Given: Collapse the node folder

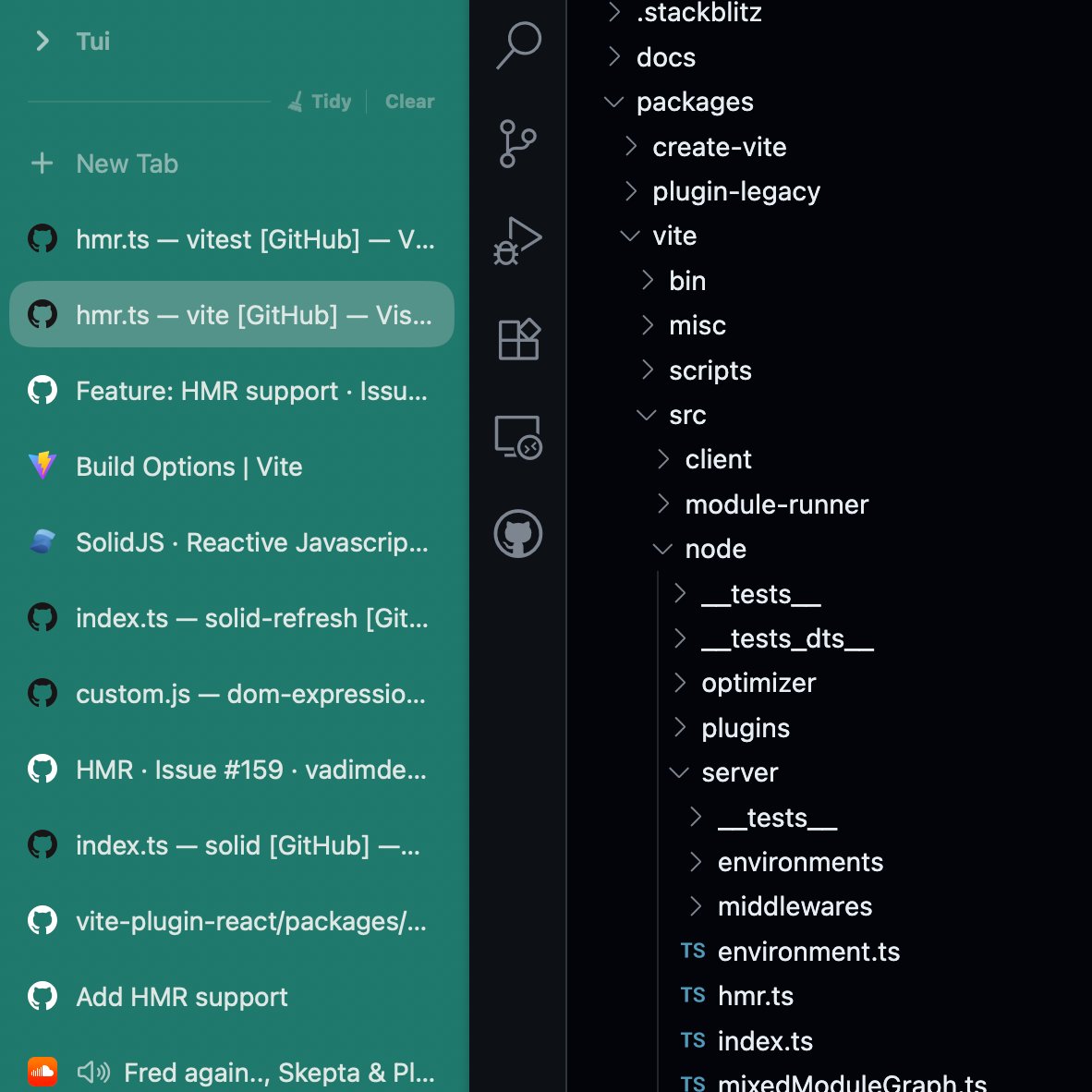Looking at the screenshot, I should click(x=662, y=550).
